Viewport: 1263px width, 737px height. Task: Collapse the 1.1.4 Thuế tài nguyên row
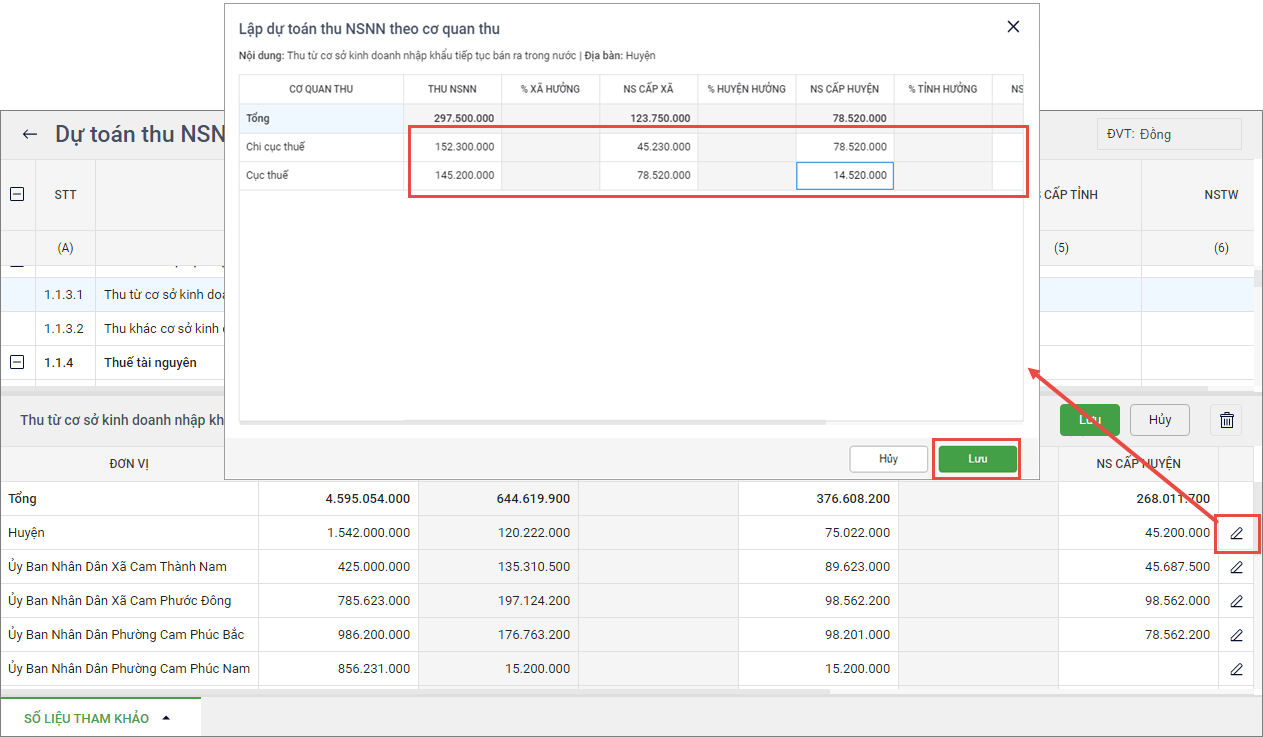pyautogui.click(x=17, y=363)
